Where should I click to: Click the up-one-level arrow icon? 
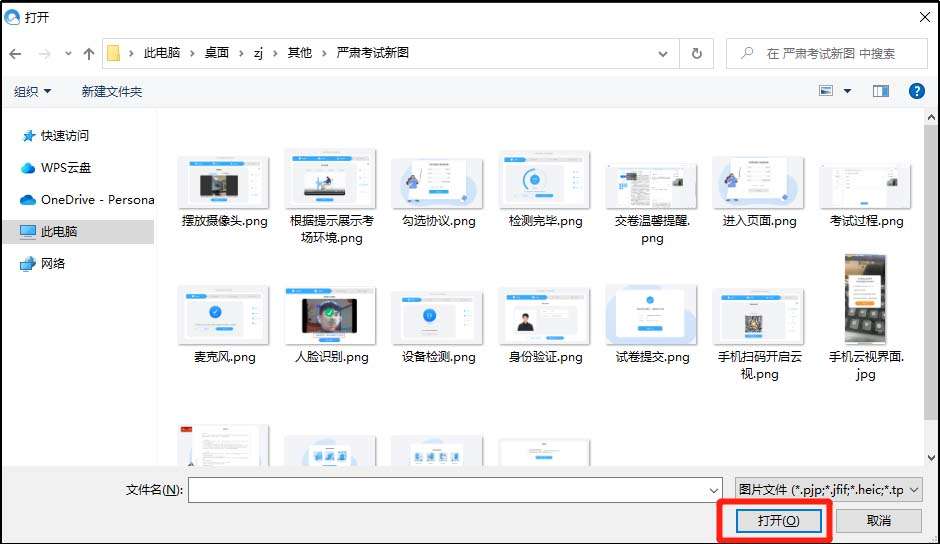pyautogui.click(x=89, y=54)
